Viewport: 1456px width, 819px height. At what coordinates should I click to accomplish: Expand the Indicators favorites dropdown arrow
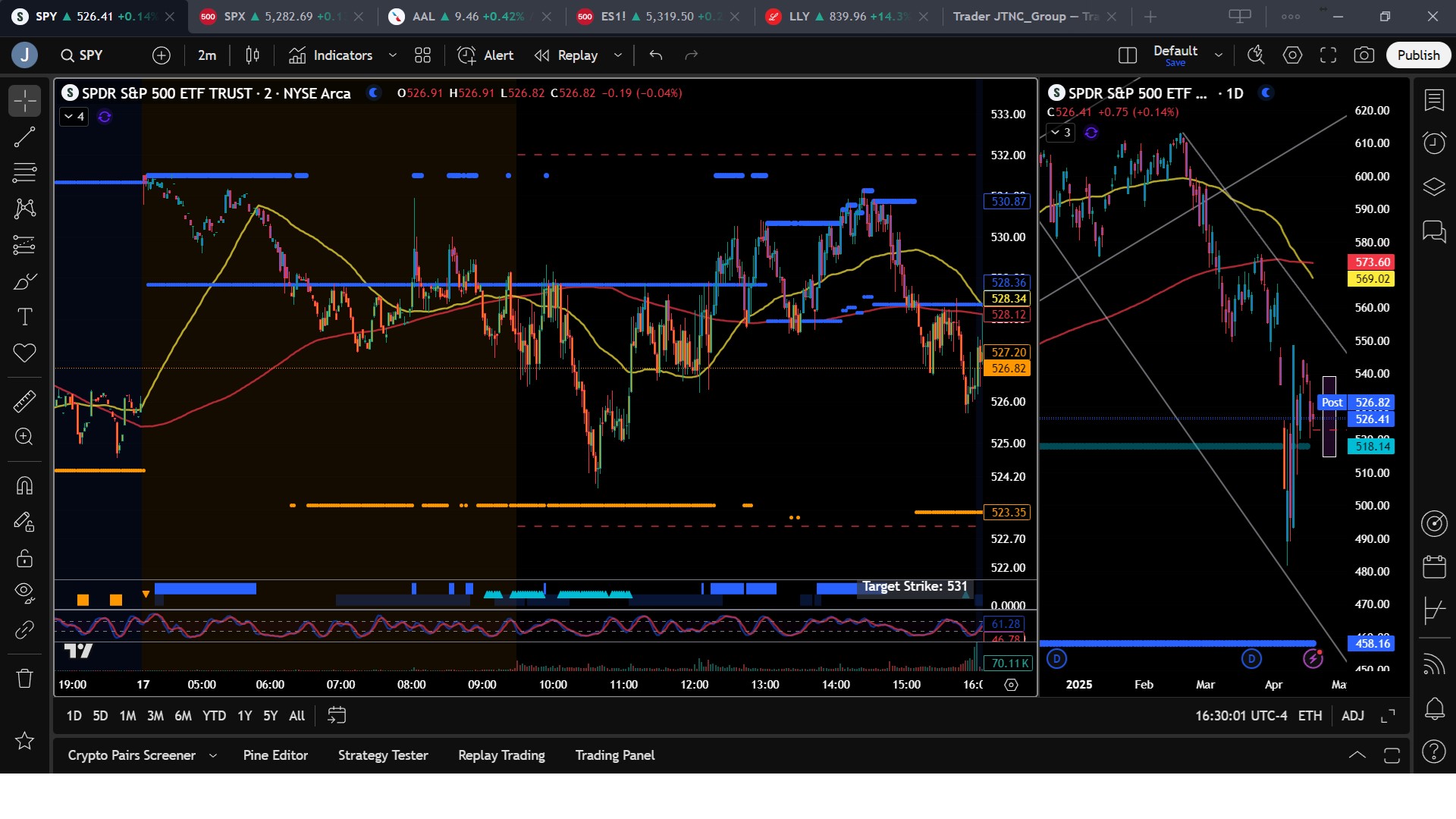click(x=392, y=55)
